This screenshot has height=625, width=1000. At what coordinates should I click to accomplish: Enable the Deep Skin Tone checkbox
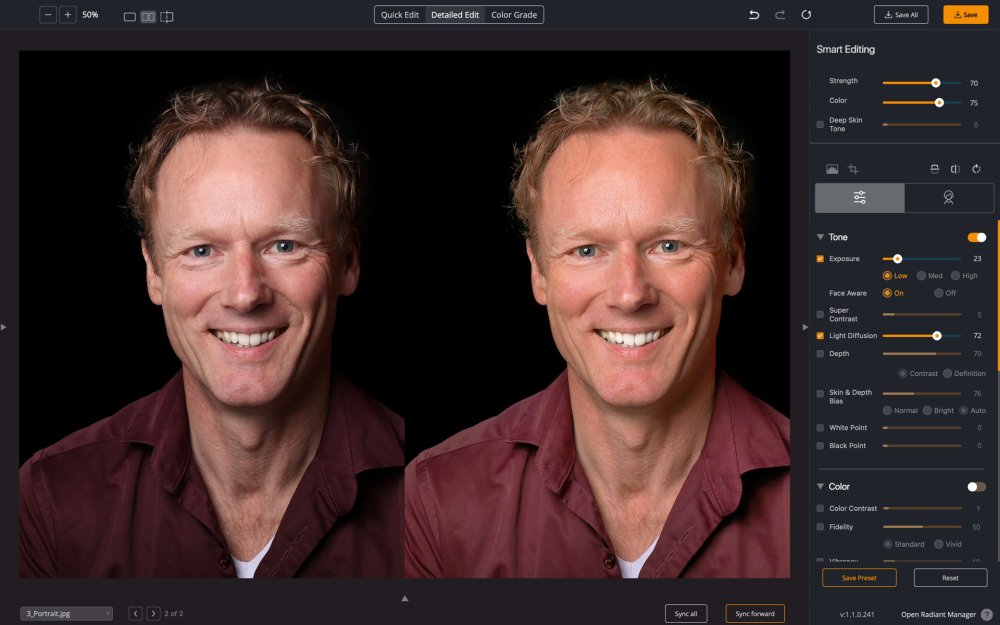pyautogui.click(x=820, y=124)
